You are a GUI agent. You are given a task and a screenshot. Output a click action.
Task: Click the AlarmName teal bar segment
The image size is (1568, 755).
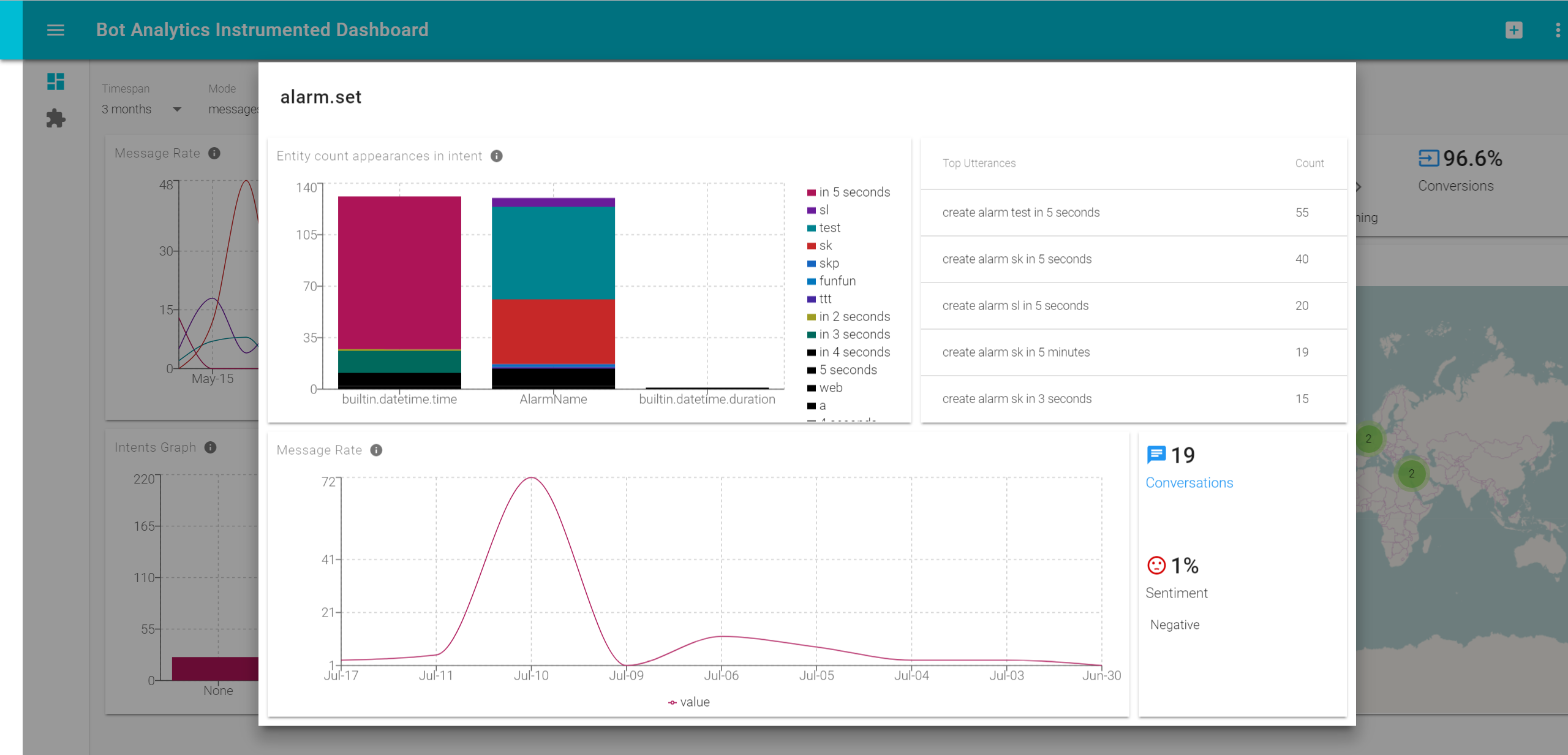553,252
